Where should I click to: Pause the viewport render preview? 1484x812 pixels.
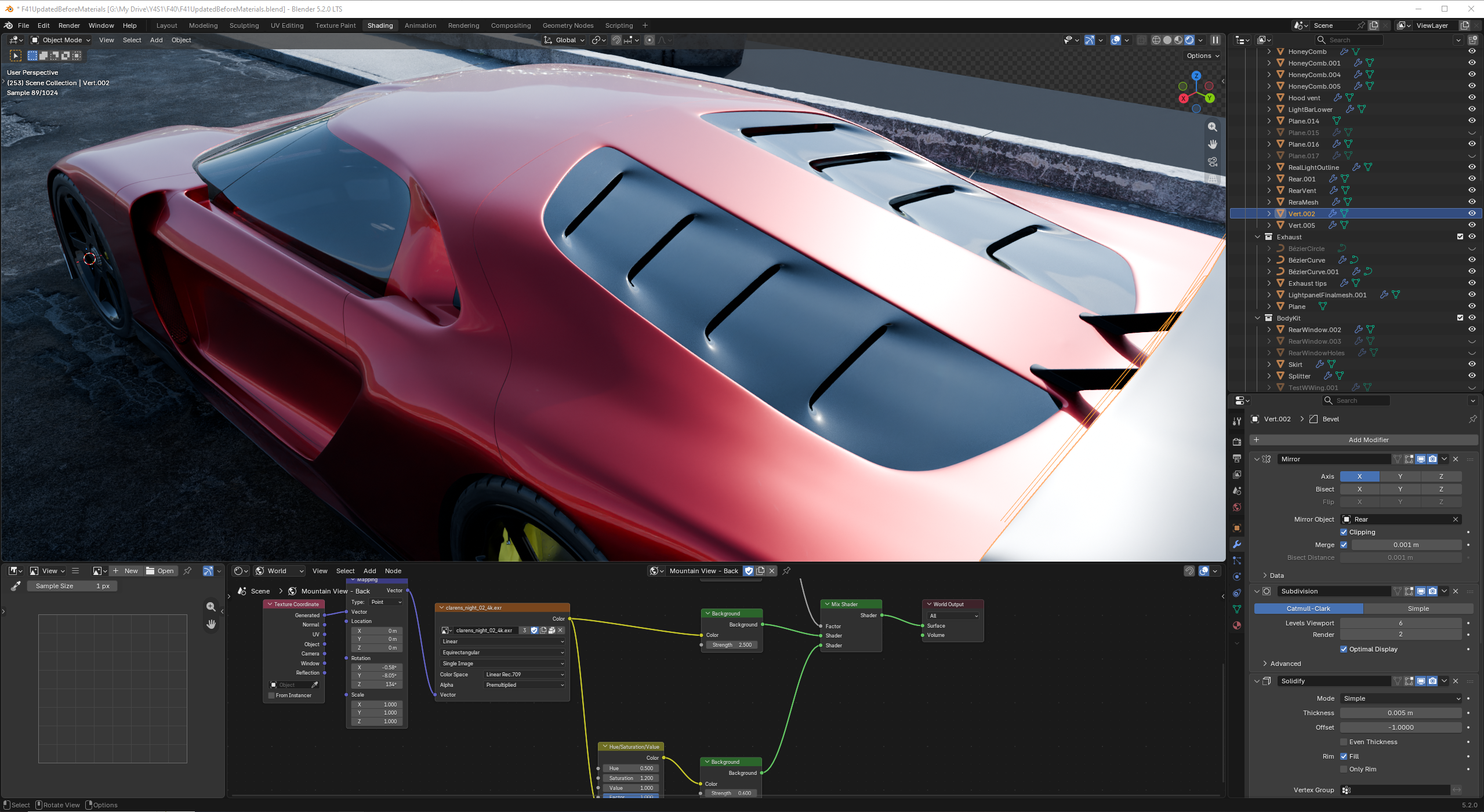tap(1215, 40)
